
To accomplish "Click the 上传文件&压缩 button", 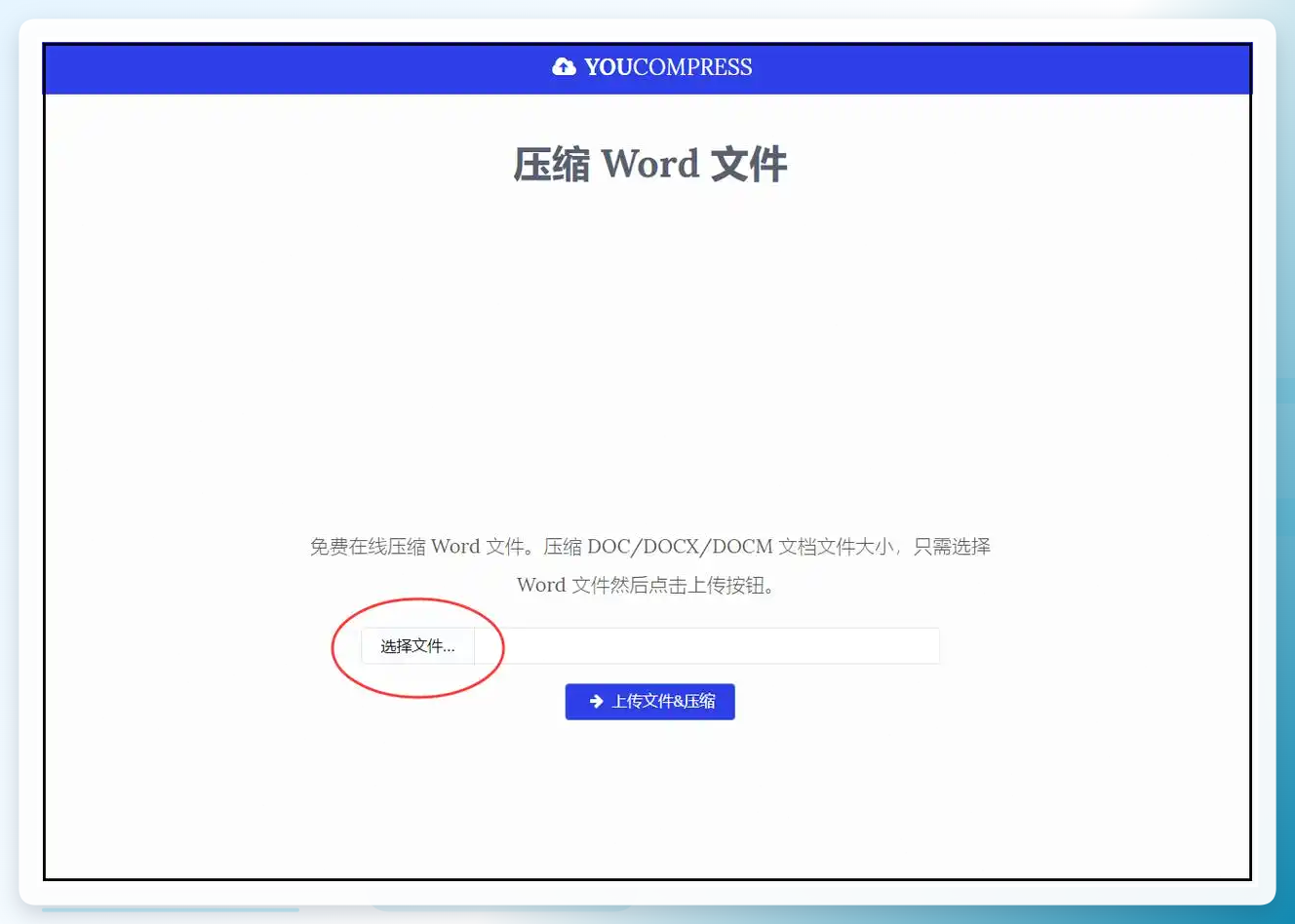I will point(650,702).
